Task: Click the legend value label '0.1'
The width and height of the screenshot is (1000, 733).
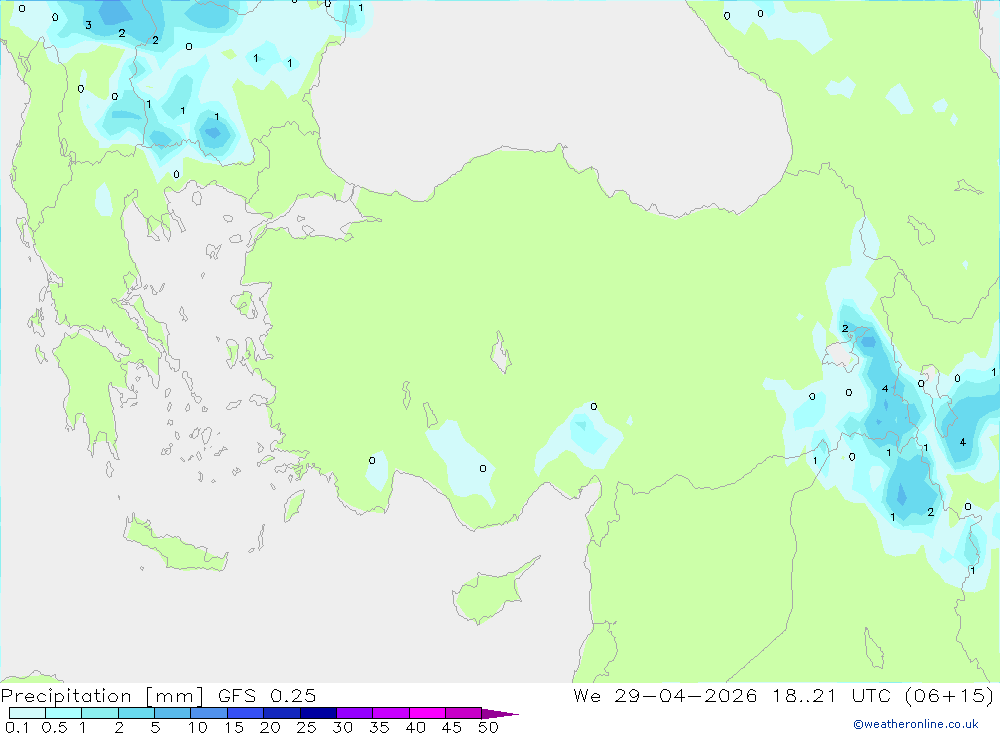Action: pos(17,727)
